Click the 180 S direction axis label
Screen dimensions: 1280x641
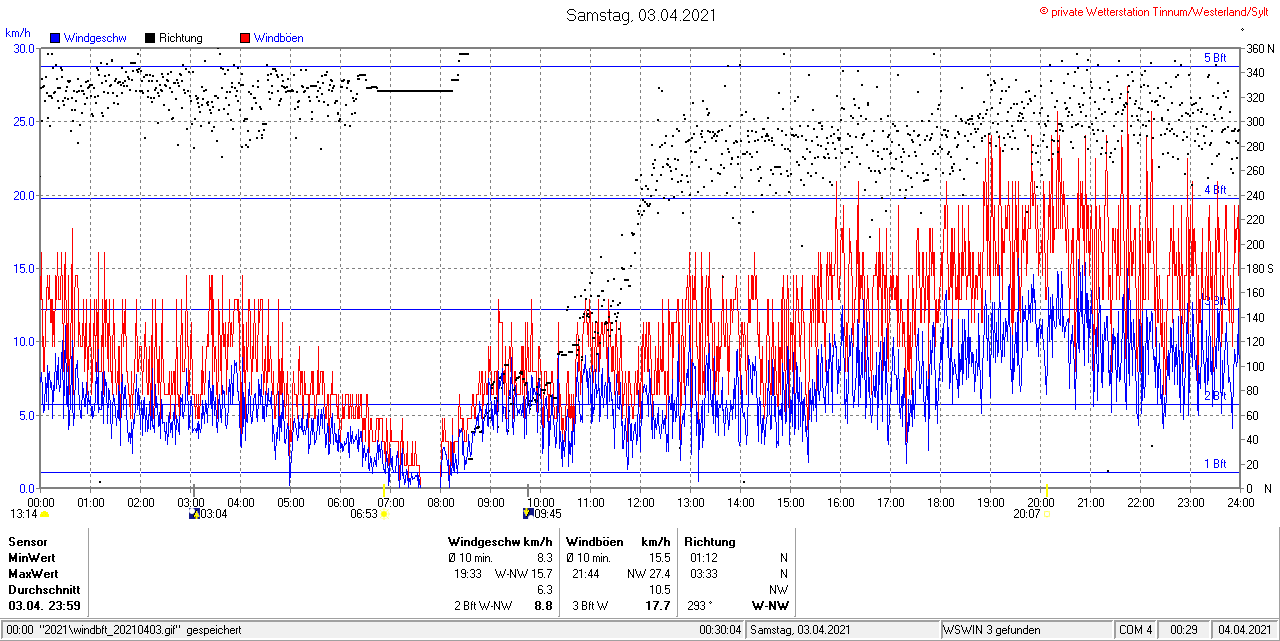[1259, 268]
